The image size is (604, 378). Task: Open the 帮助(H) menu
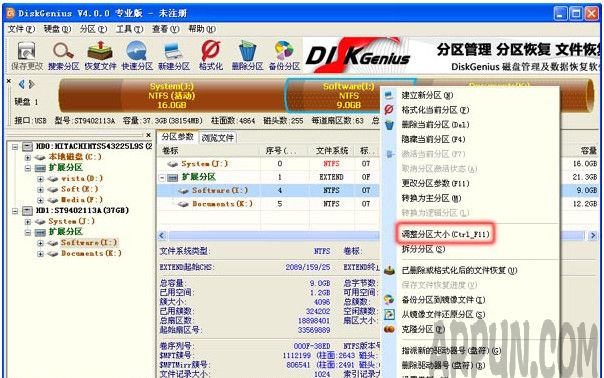tap(202, 29)
